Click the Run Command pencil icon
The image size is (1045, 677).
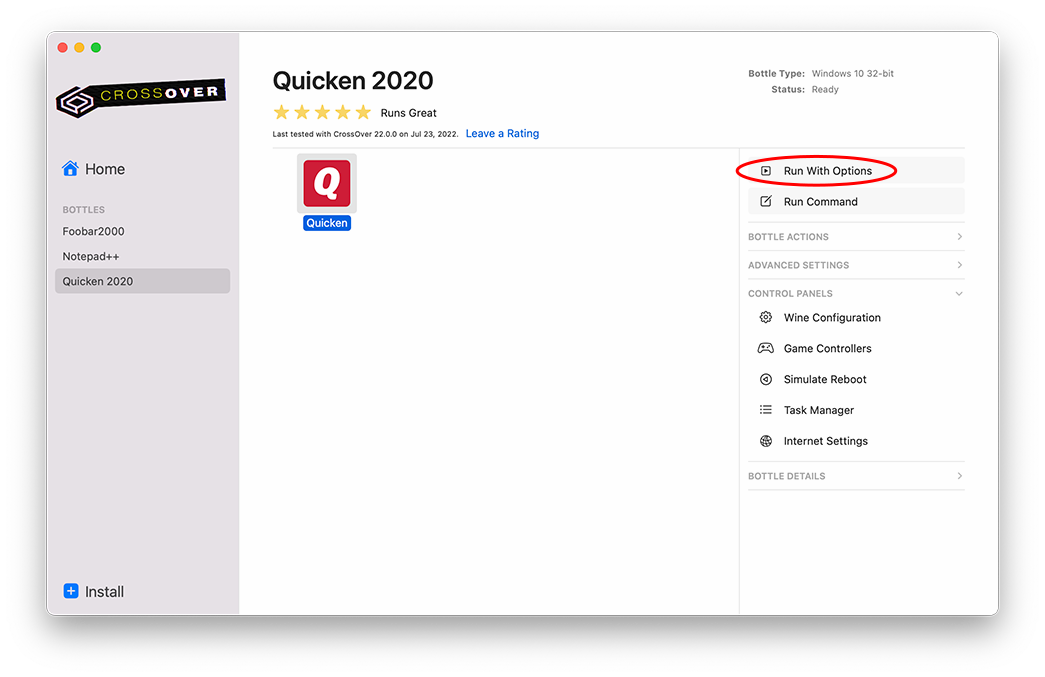tap(766, 202)
